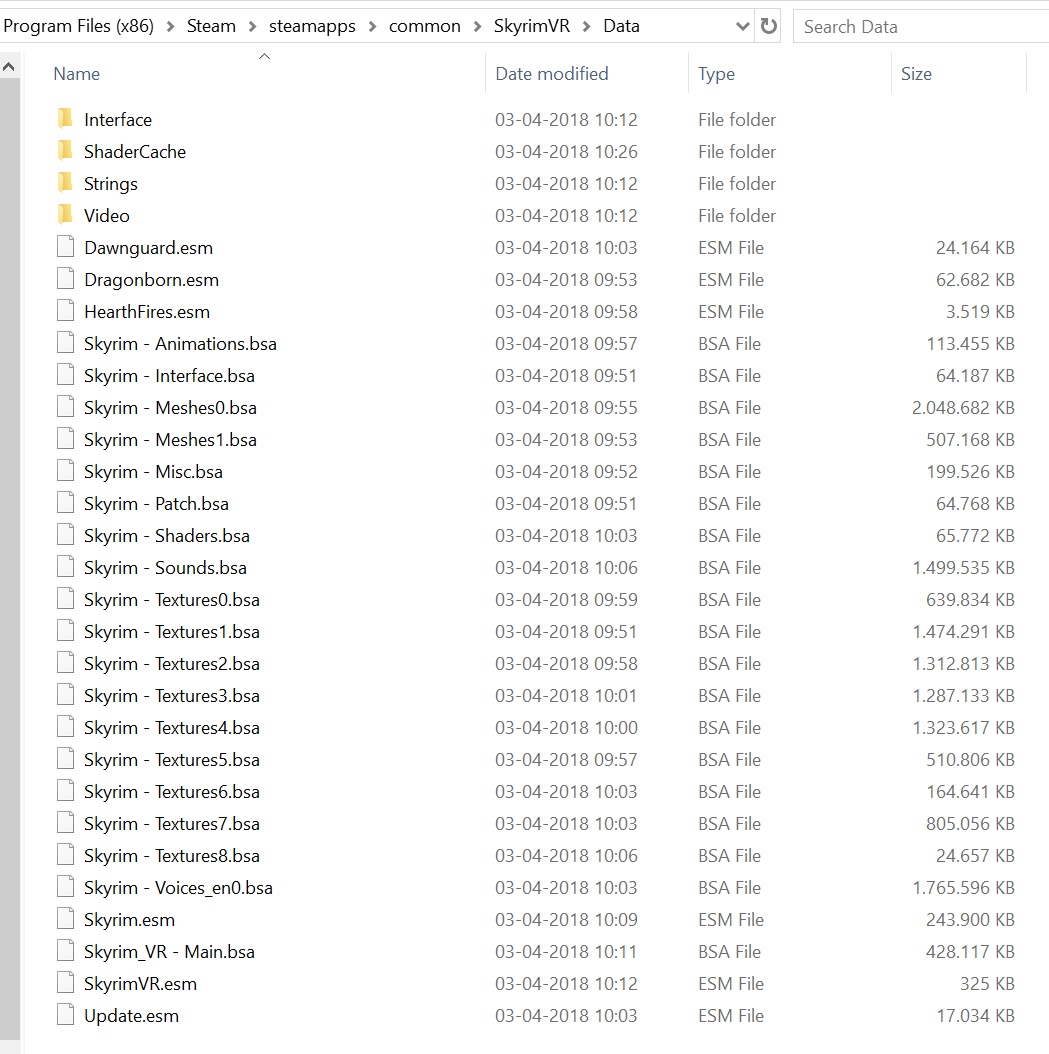Image resolution: width=1049 pixels, height=1054 pixels.
Task: Click the Skyrim - Voices_en0.bsa file icon
Action: pyautogui.click(x=65, y=887)
